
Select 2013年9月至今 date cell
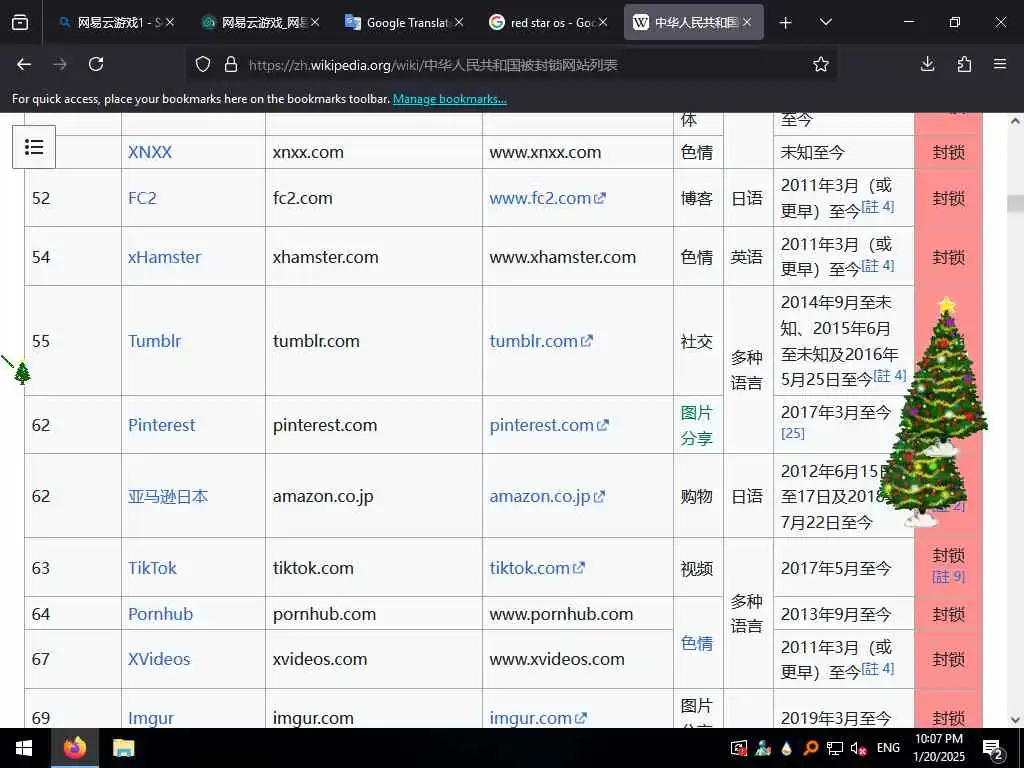pos(836,614)
